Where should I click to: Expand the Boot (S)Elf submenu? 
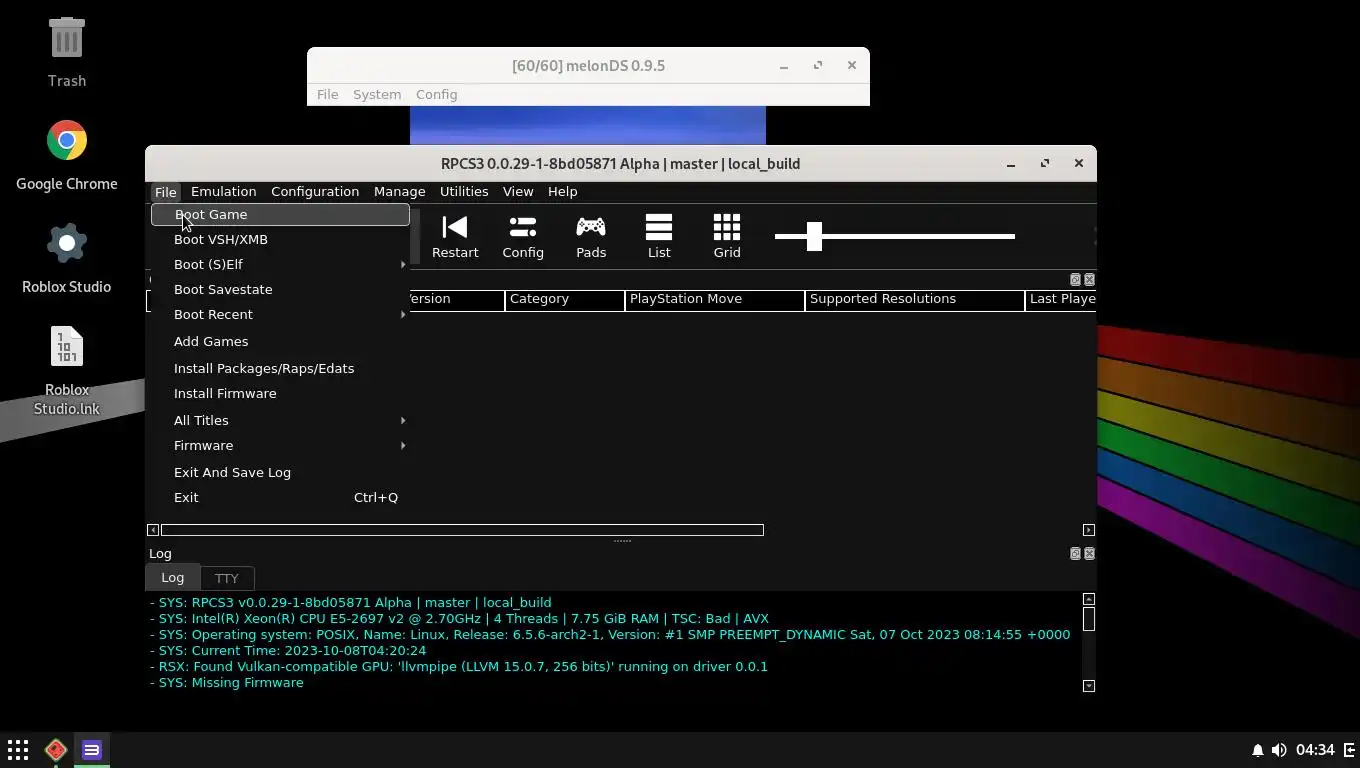click(280, 264)
